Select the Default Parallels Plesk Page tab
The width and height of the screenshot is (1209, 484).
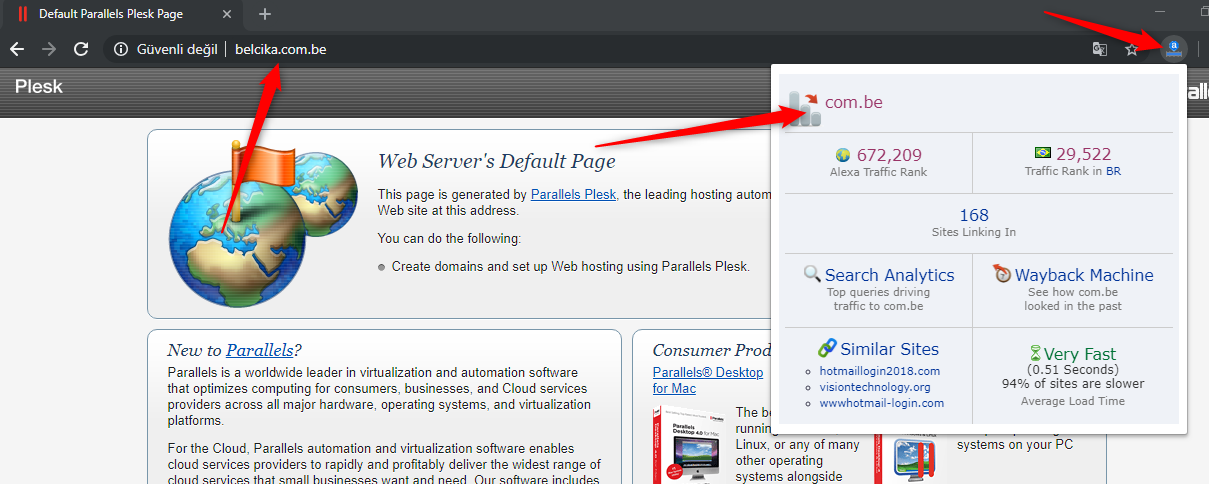click(125, 15)
